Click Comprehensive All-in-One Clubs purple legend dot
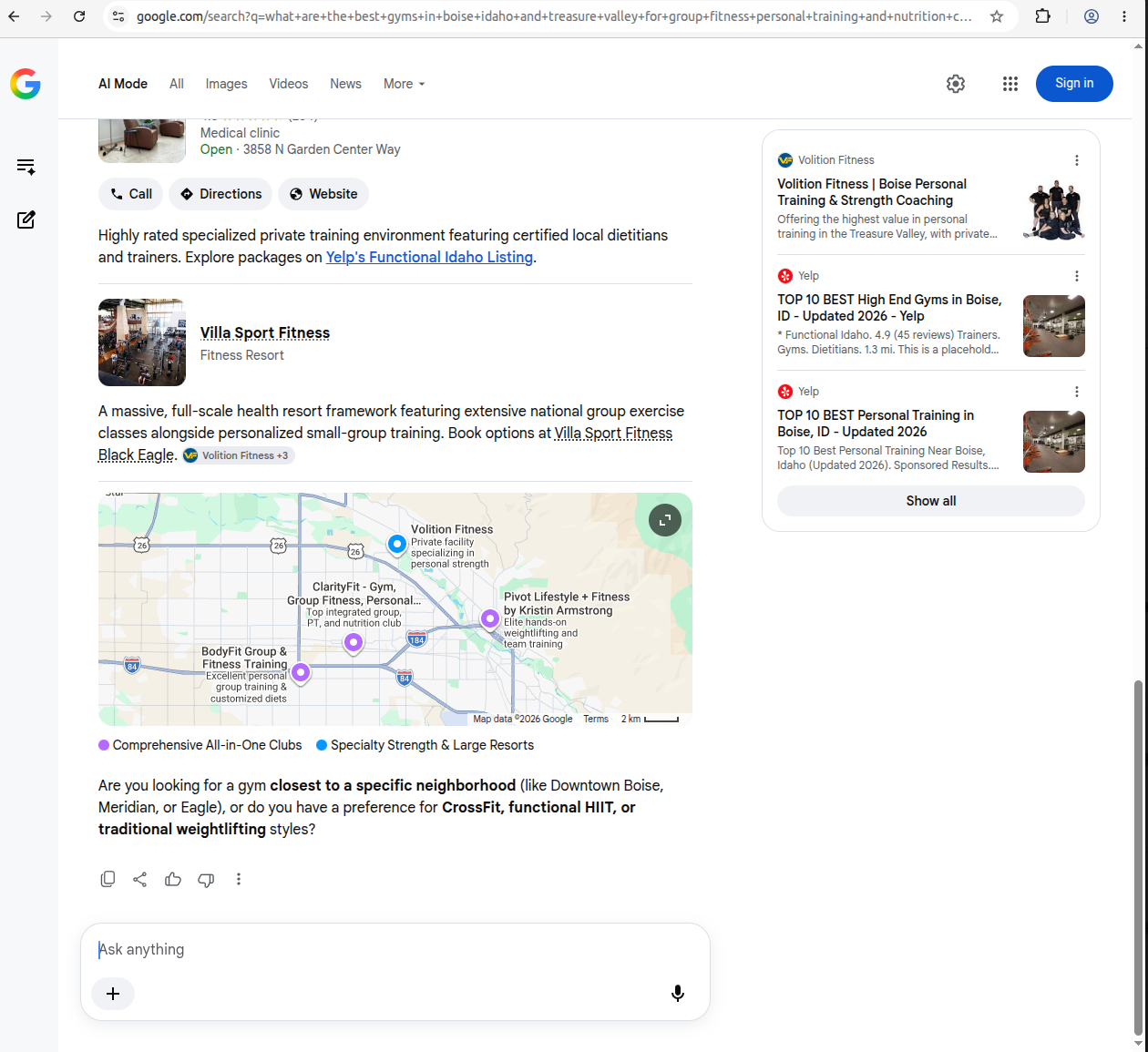Image resolution: width=1148 pixels, height=1052 pixels. [x=104, y=745]
